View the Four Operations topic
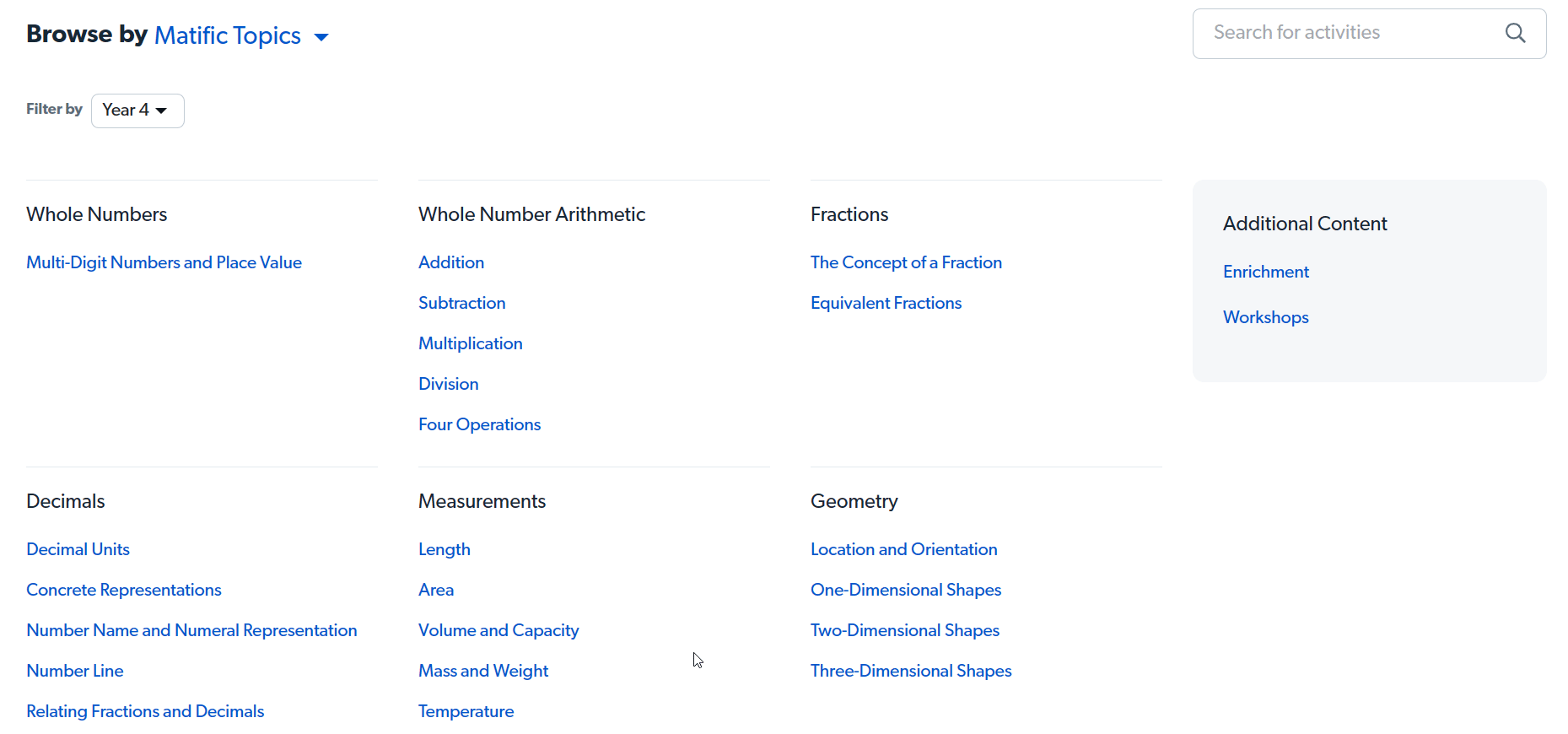This screenshot has height=734, width=1568. [479, 424]
